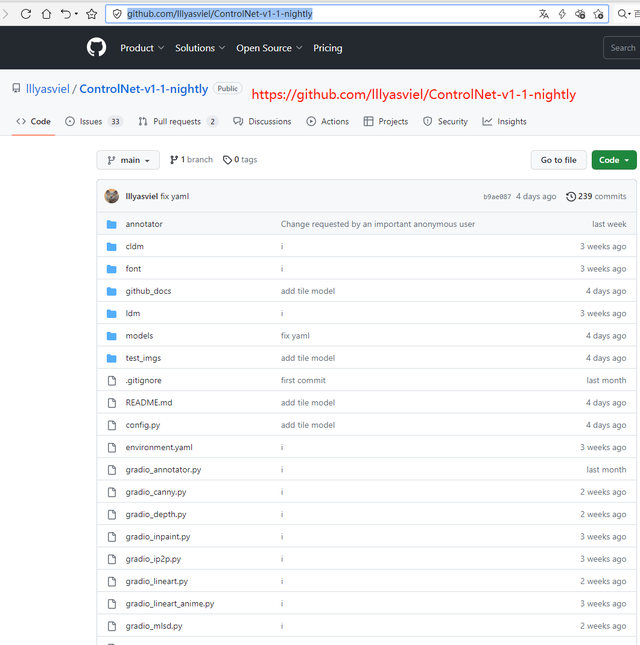The width and height of the screenshot is (640, 645).
Task: Click the lightning bolt icon in the address bar
Action: (x=562, y=14)
